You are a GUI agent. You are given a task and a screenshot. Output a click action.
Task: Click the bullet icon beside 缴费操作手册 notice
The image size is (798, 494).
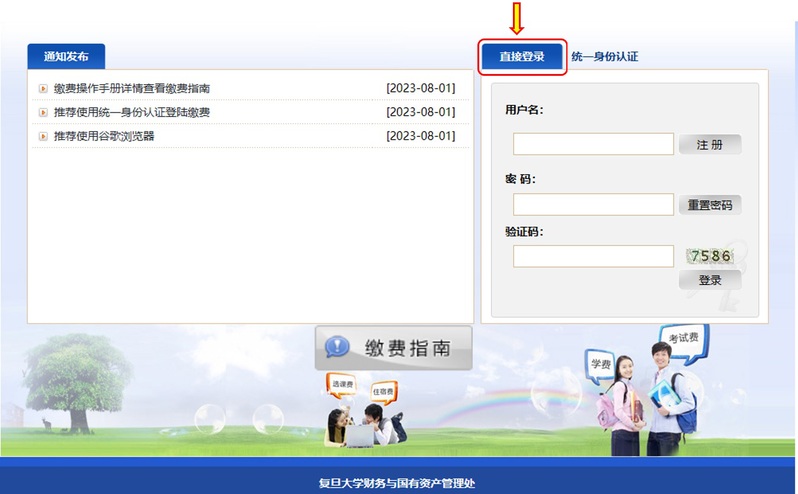point(43,89)
